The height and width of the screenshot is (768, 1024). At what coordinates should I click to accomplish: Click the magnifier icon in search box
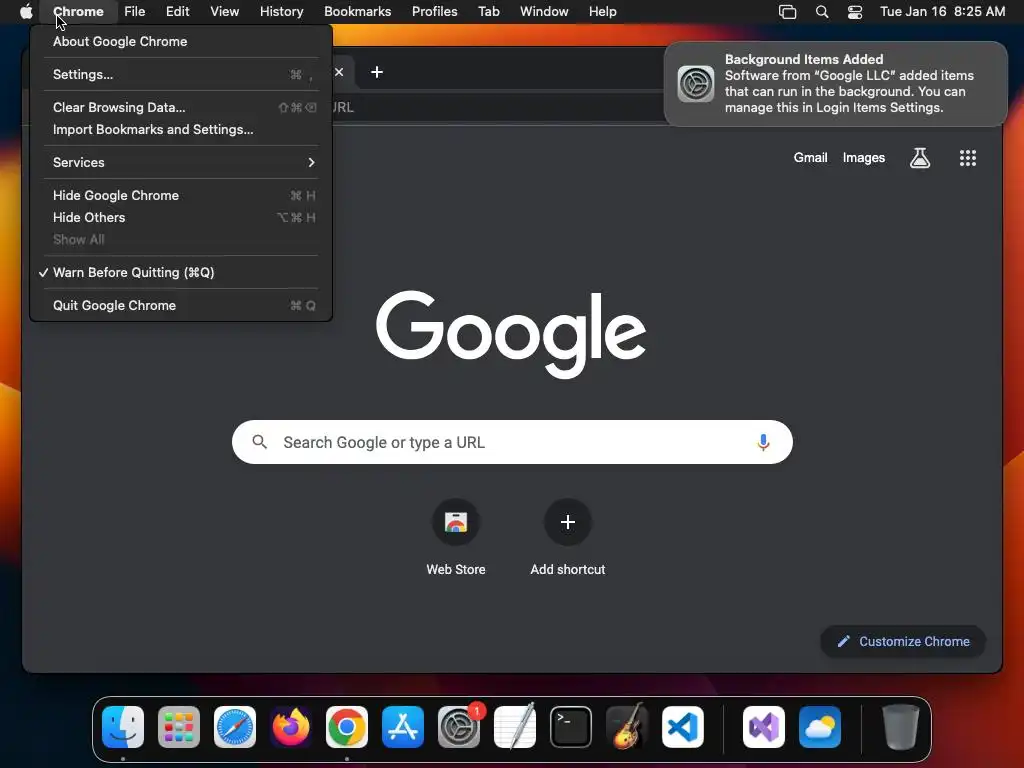[x=259, y=442]
